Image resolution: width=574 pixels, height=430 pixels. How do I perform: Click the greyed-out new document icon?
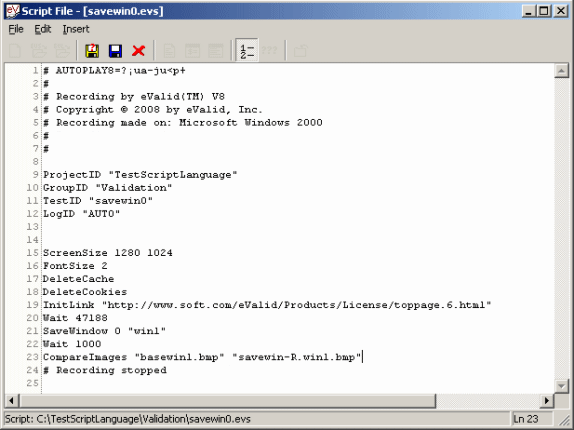coord(15,51)
